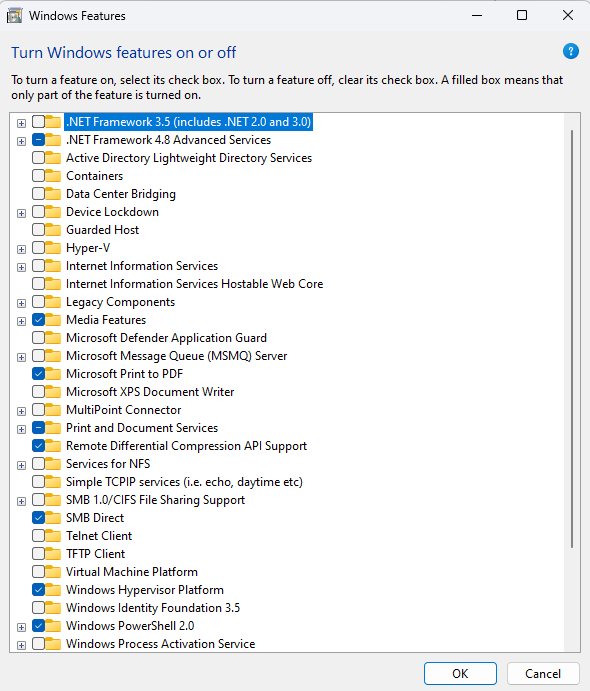Select Microsoft Message Queue (MSMQ) Server row
Viewport: 590px width, 691px height.
click(x=176, y=356)
